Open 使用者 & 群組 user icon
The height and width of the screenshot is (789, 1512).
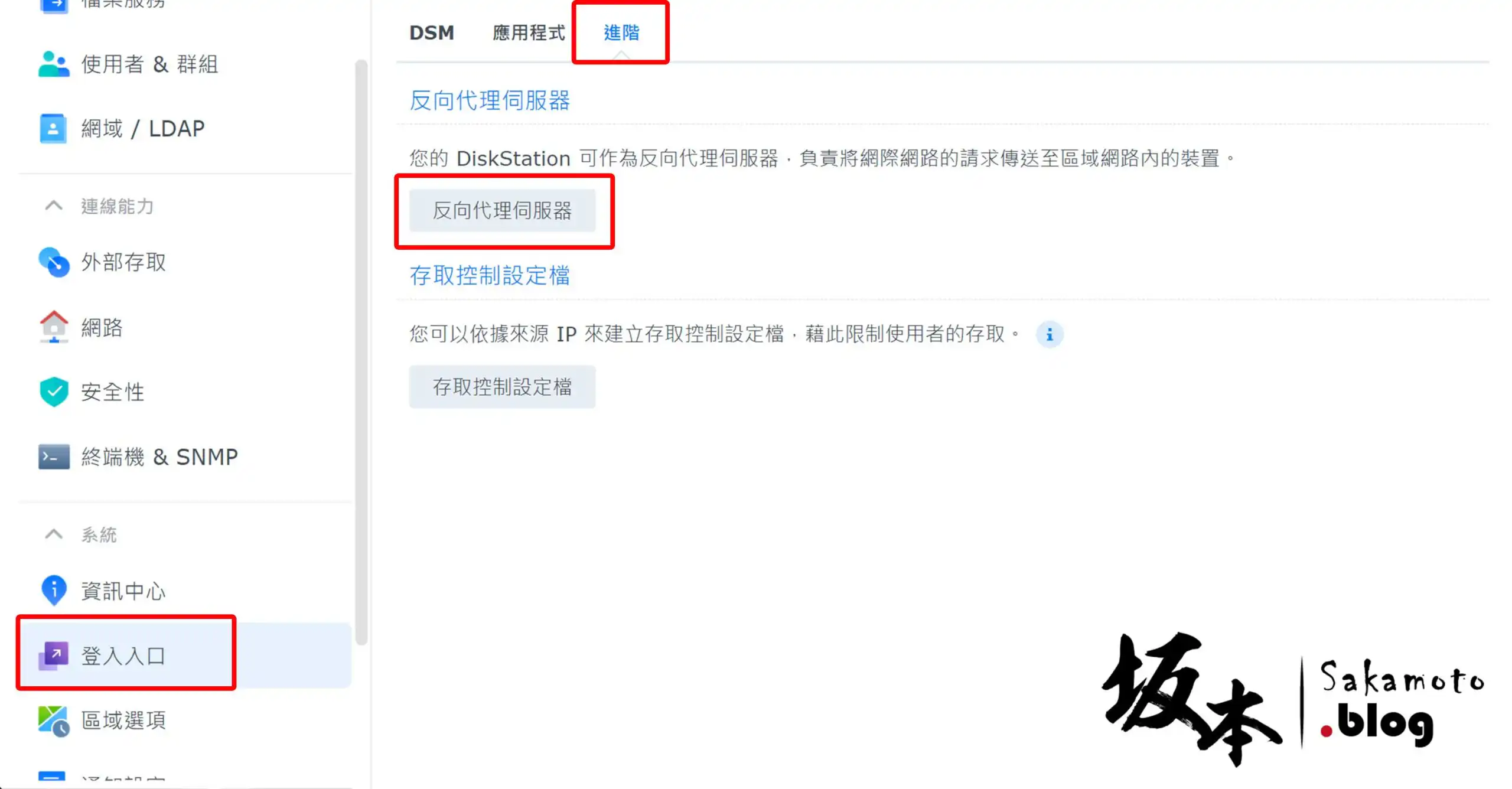coord(54,64)
